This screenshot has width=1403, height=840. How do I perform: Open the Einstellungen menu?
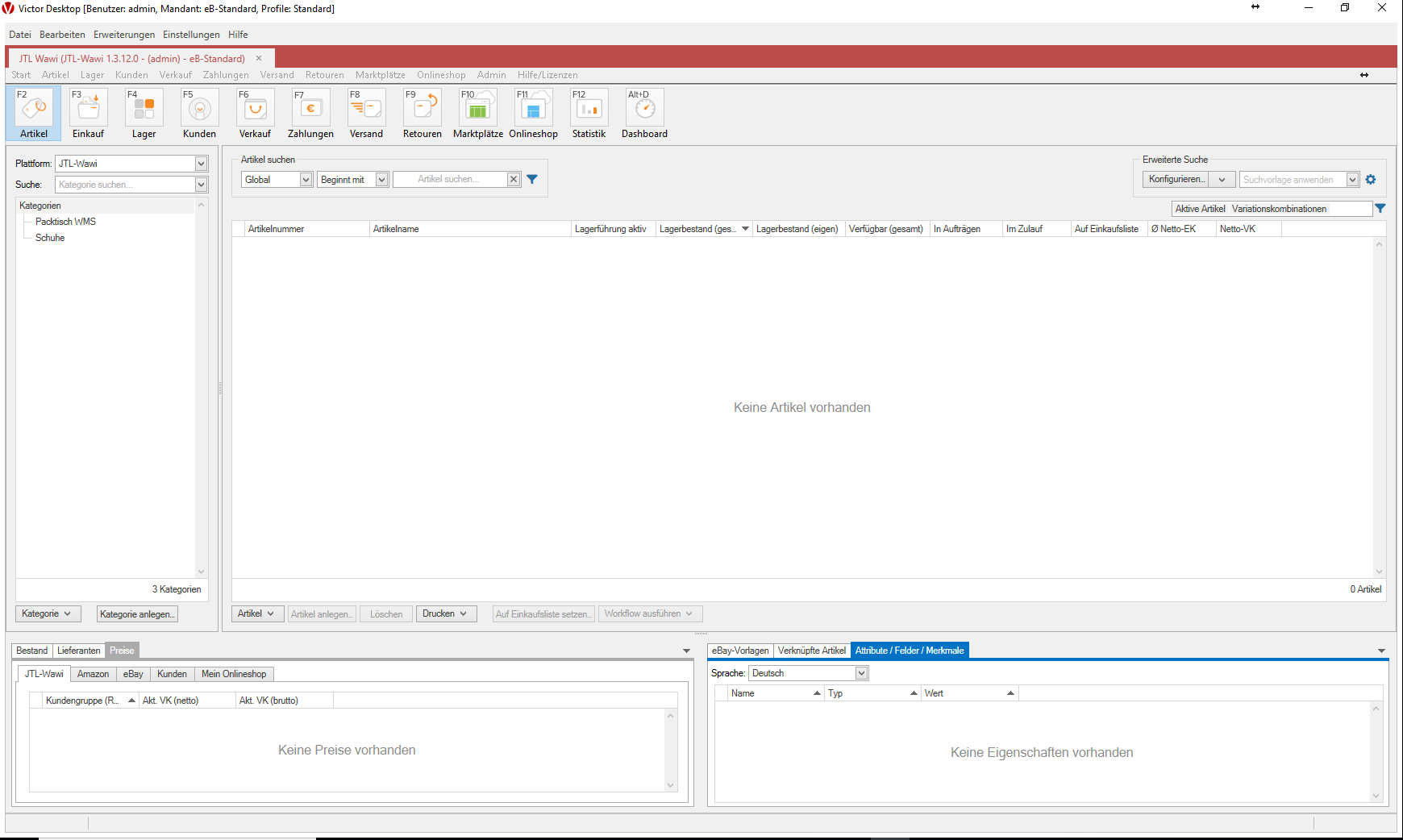(191, 35)
